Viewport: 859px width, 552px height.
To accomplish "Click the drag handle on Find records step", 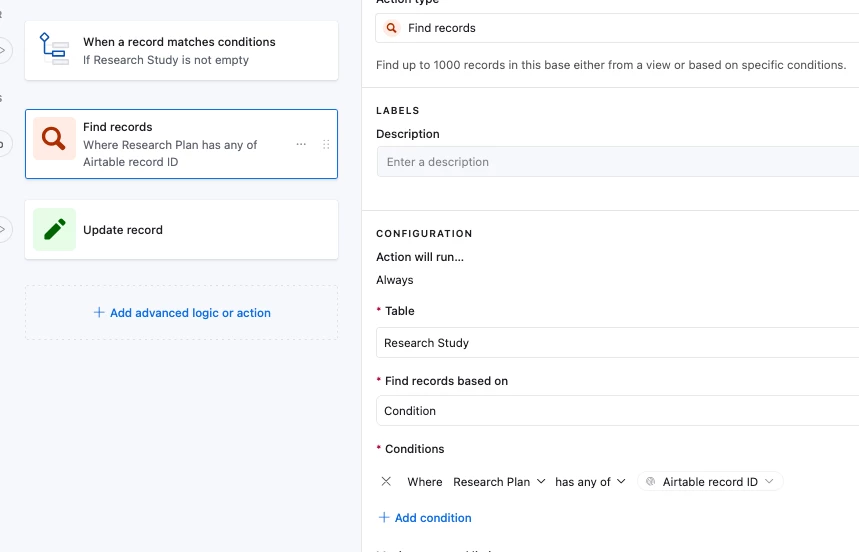I will [326, 145].
